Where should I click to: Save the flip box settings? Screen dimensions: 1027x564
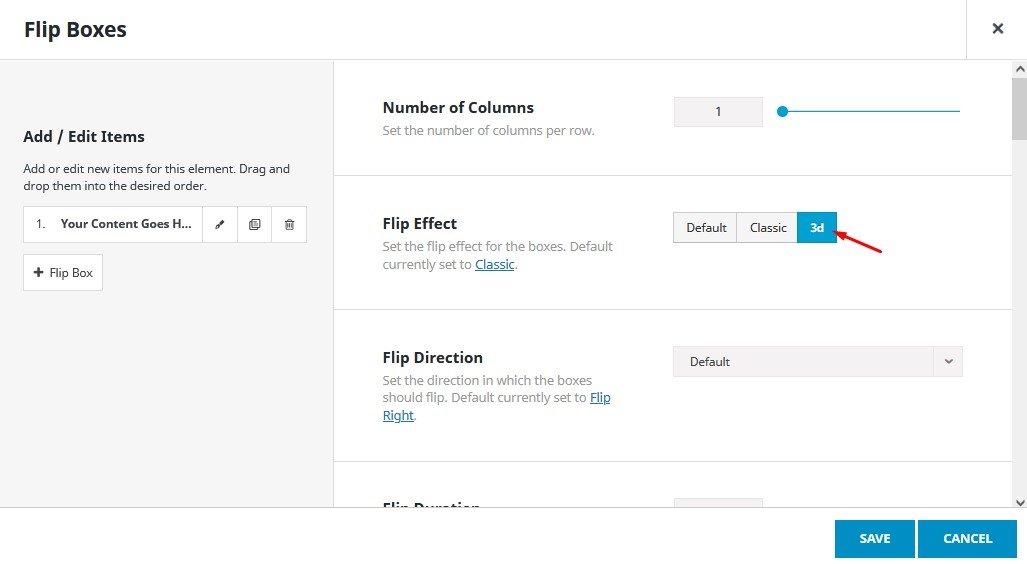(875, 539)
